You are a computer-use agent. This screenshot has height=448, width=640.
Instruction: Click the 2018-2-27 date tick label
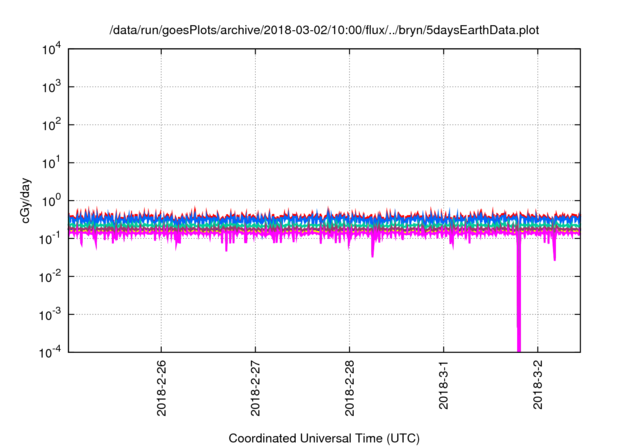[256, 388]
